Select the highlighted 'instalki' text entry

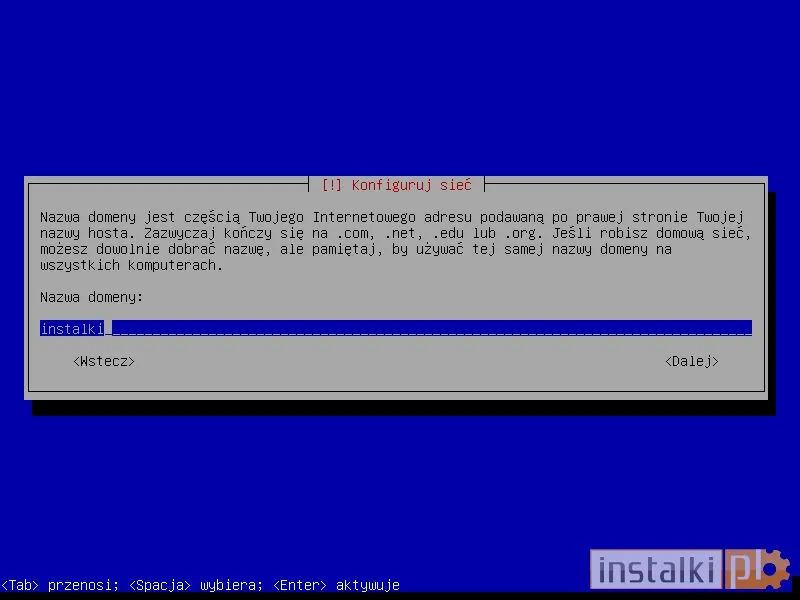click(71, 328)
